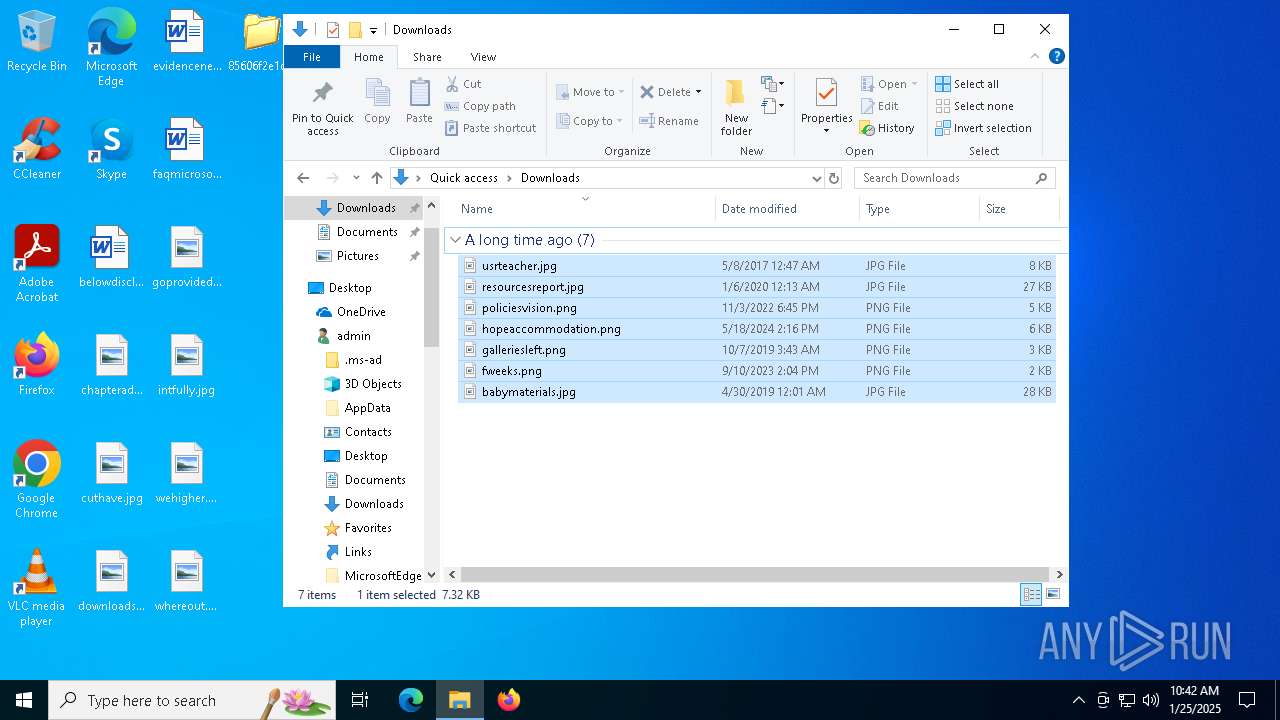The width and height of the screenshot is (1280, 720).
Task: Click Quick access in the address bar
Action: [x=464, y=178]
